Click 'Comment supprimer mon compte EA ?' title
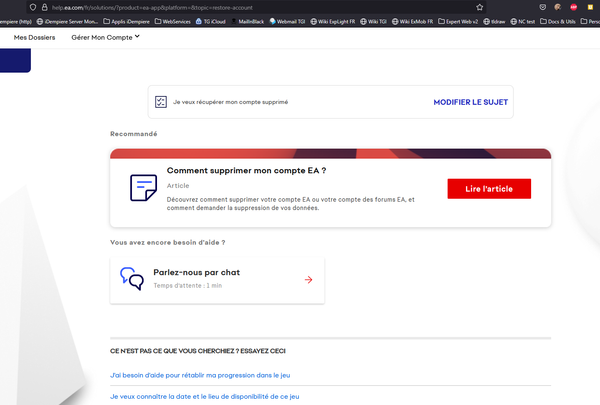Screen dimensions: 600x405 pyautogui.click(x=246, y=170)
